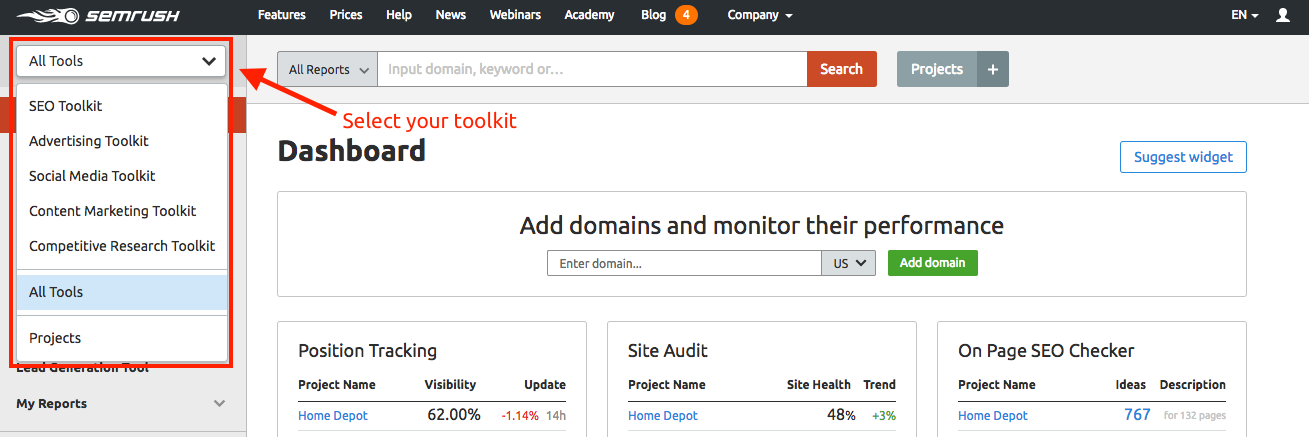The image size is (1309, 437).
Task: Open the US country dropdown
Action: coord(848,263)
